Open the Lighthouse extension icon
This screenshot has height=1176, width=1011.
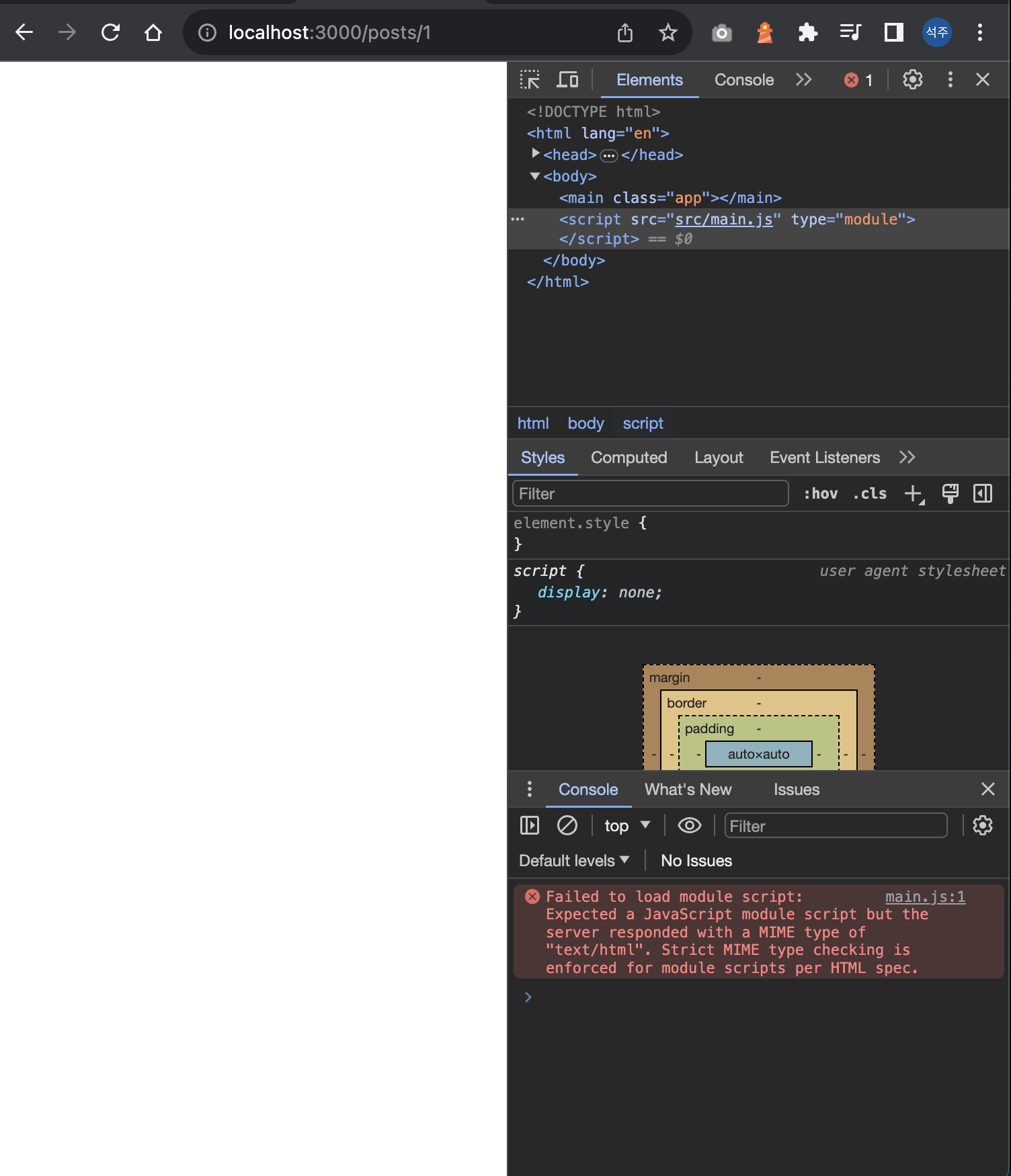click(765, 32)
